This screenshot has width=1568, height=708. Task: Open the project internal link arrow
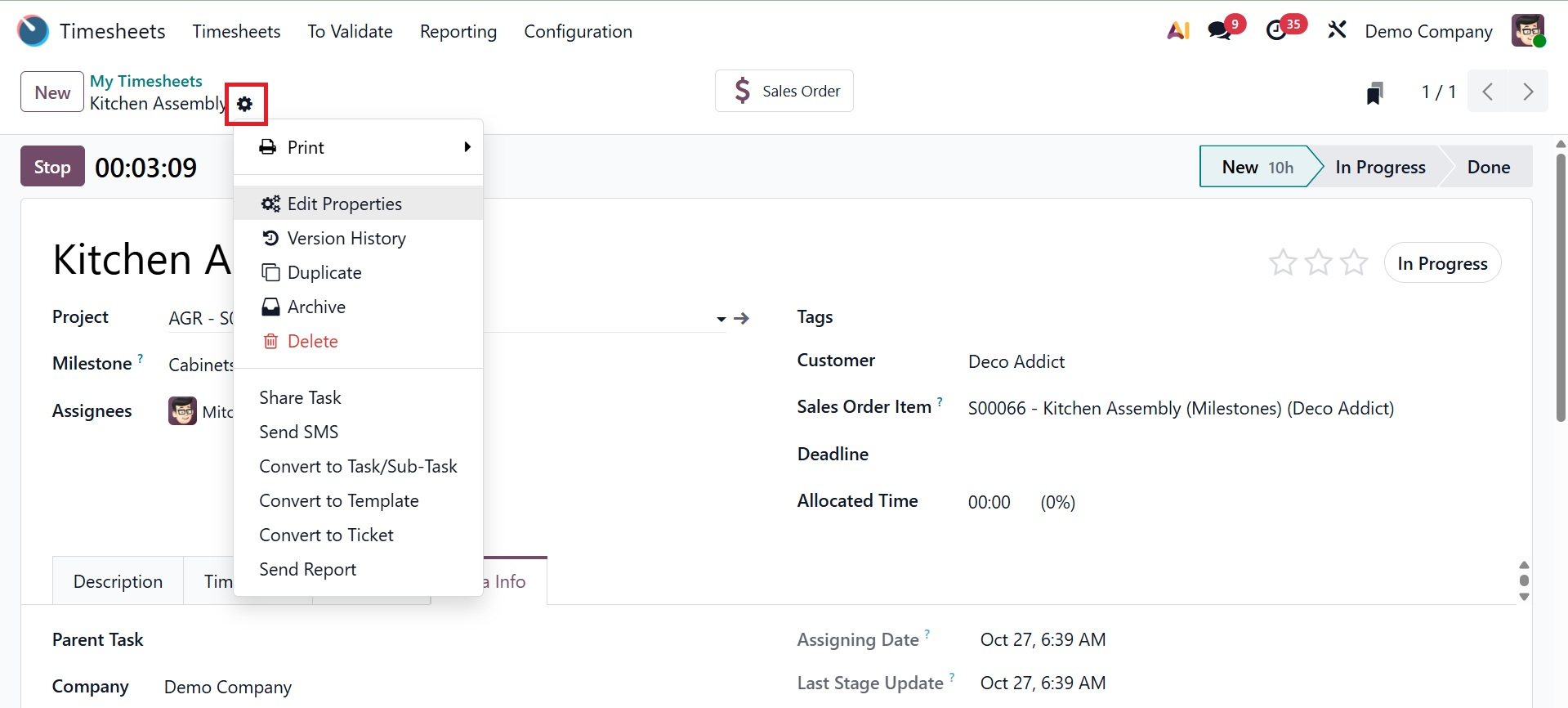pos(742,319)
